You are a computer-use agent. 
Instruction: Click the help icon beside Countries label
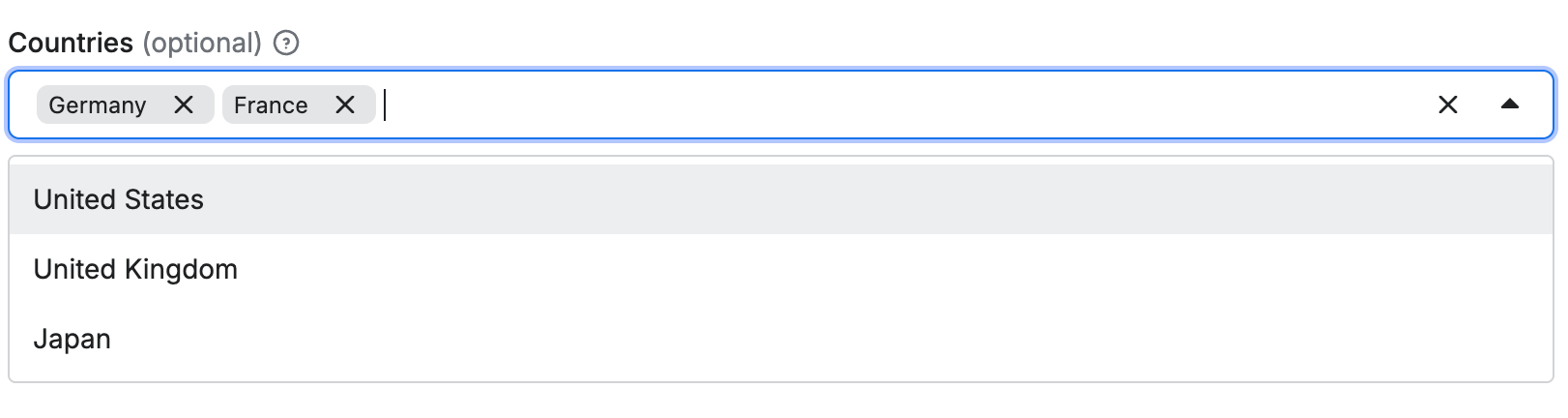pos(286,44)
